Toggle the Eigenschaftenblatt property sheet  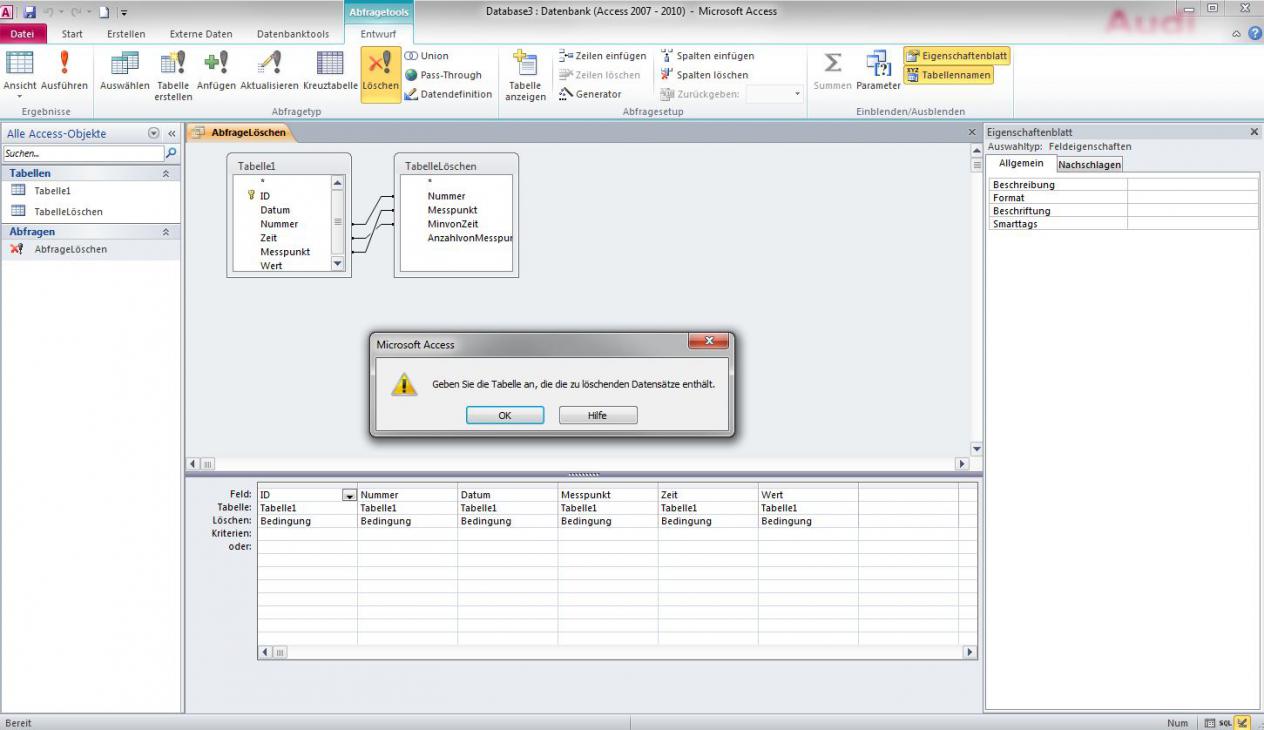tap(957, 56)
